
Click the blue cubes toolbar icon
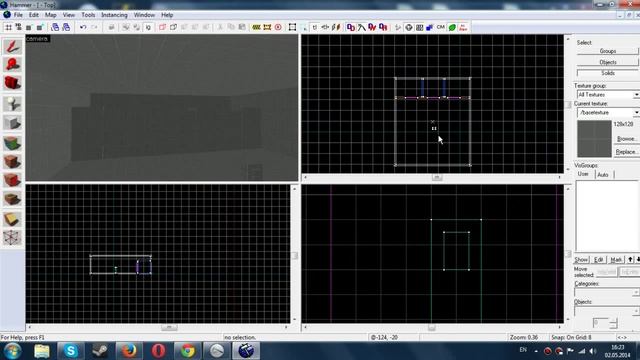click(x=430, y=27)
